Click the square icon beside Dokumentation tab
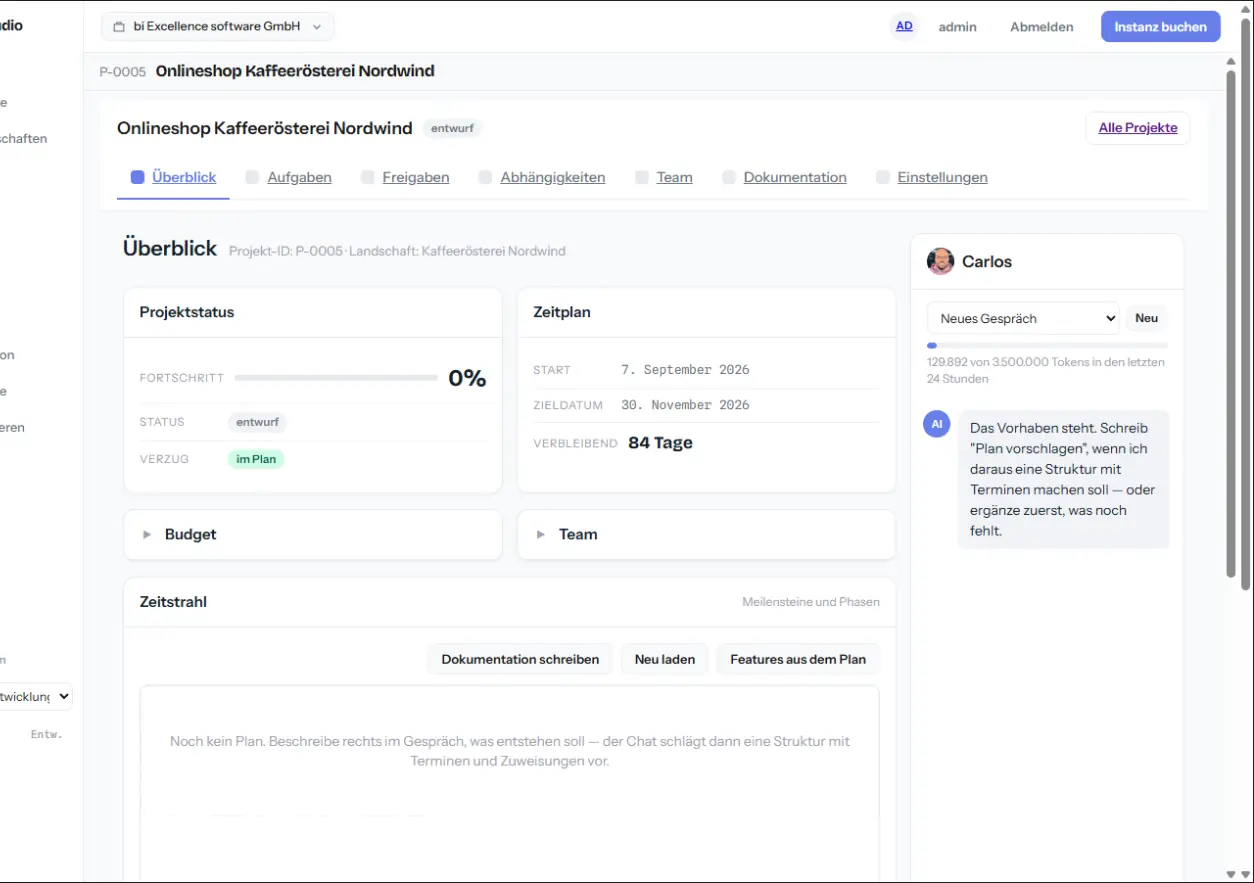This screenshot has width=1254, height=883. (729, 177)
